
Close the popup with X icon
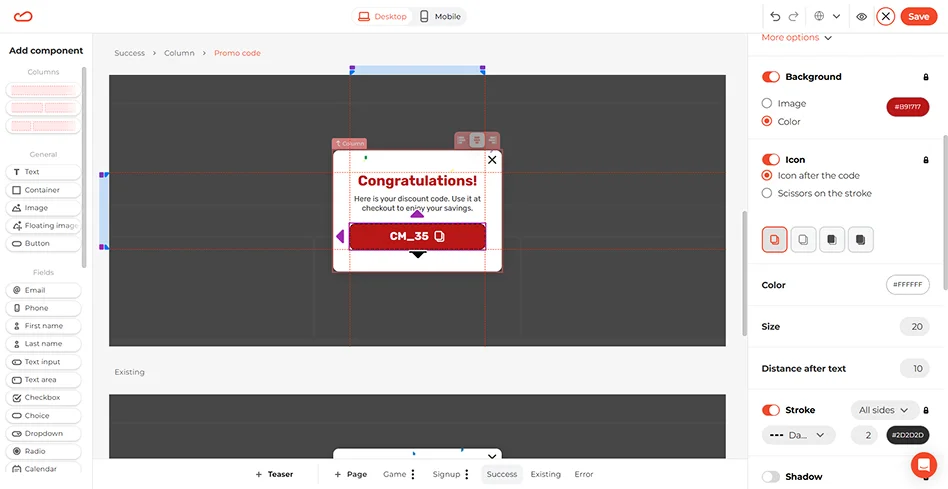pyautogui.click(x=492, y=160)
